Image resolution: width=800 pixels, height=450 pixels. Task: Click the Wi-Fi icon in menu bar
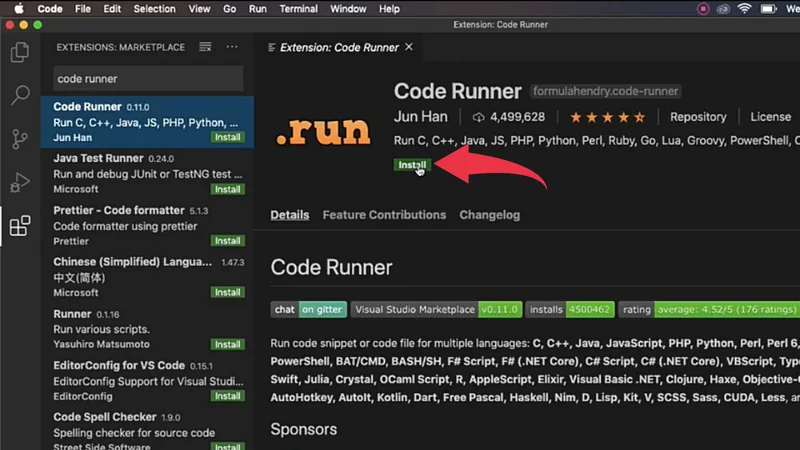[x=744, y=9]
